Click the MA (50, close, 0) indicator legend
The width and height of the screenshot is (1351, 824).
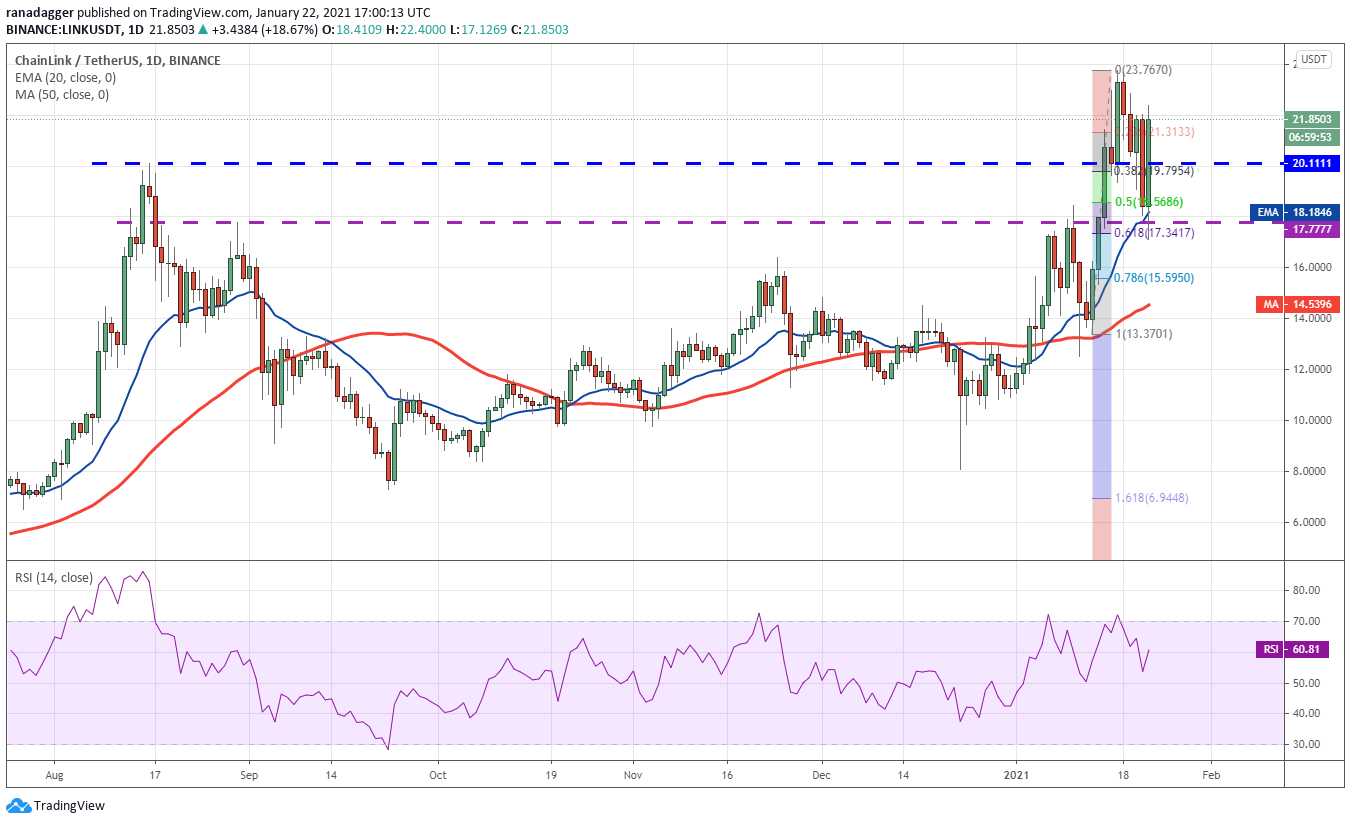tap(62, 95)
